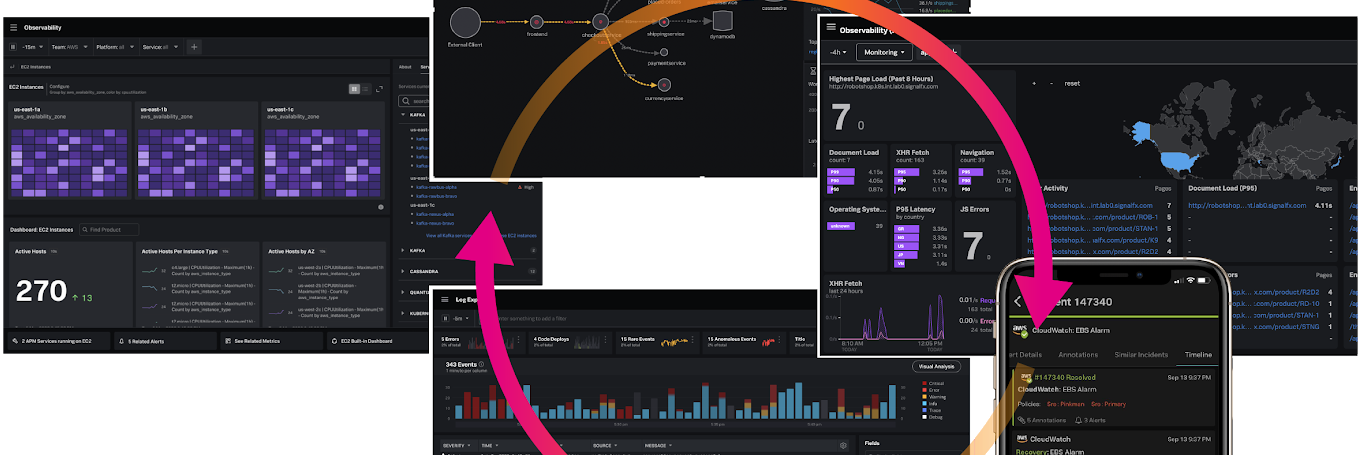Click the bell icon in 5 Related Alerts
1358x455 pixels.
pyautogui.click(x=121, y=341)
